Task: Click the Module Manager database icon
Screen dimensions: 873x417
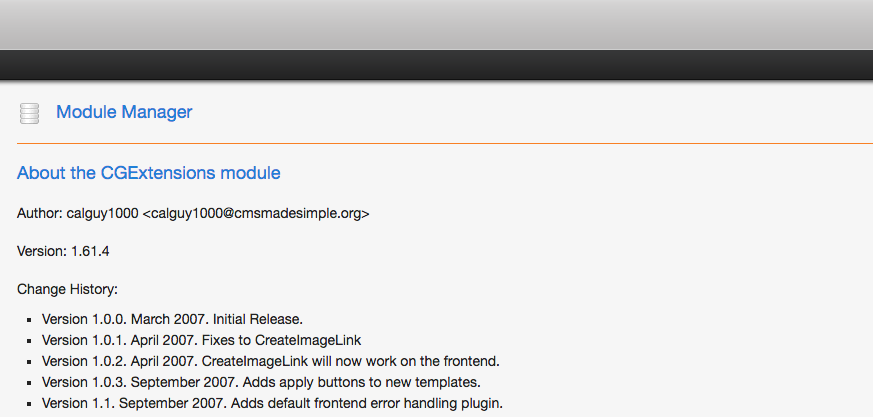Action: click(x=30, y=113)
